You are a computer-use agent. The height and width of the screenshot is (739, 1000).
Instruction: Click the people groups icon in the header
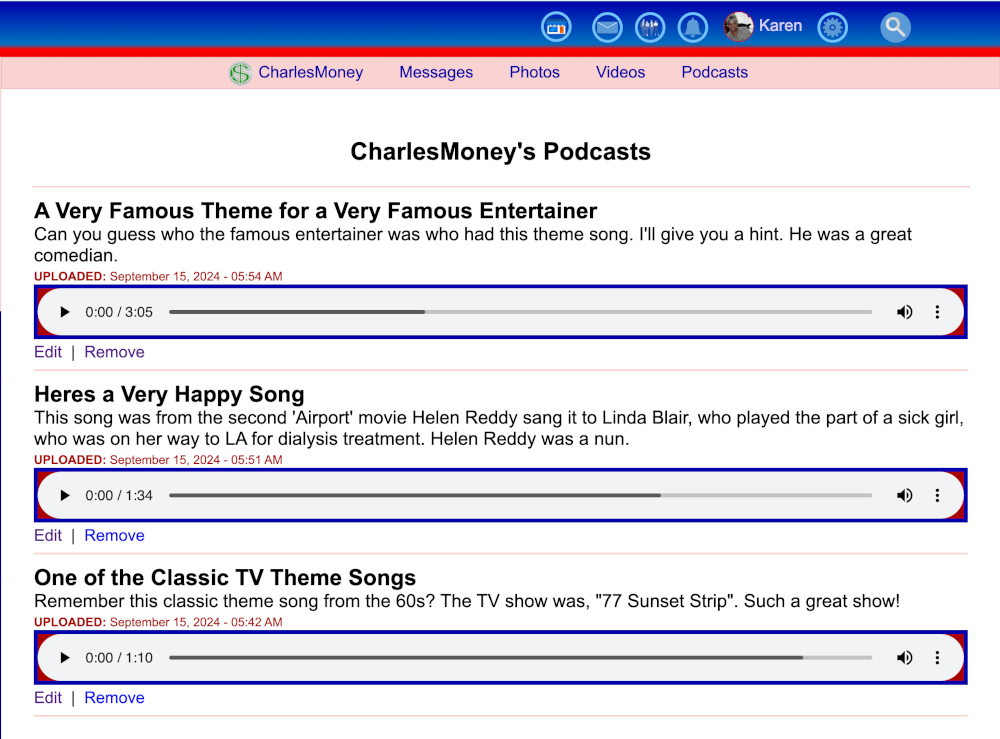650,26
